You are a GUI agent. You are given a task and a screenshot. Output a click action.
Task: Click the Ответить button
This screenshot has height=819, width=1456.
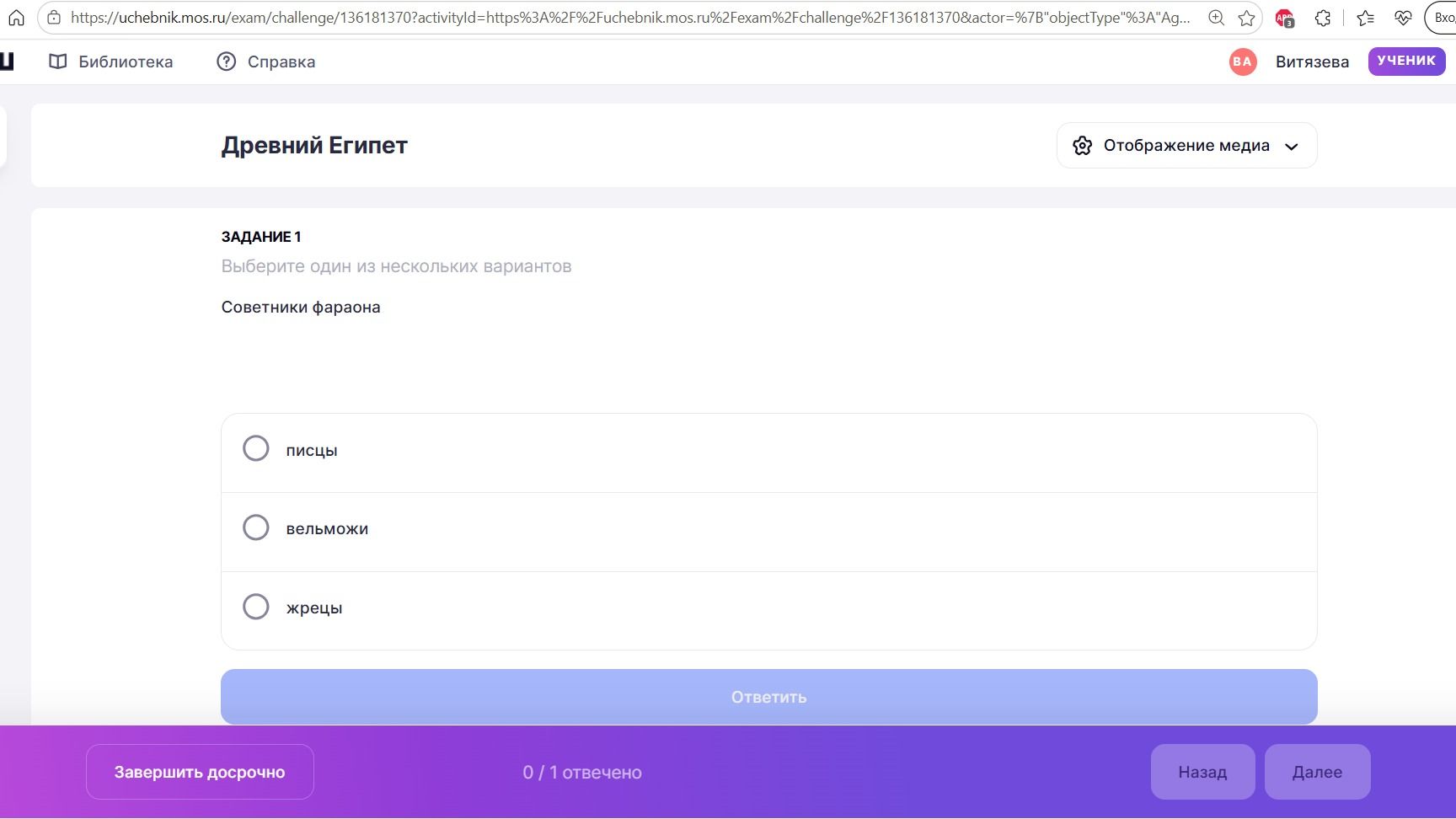click(768, 697)
